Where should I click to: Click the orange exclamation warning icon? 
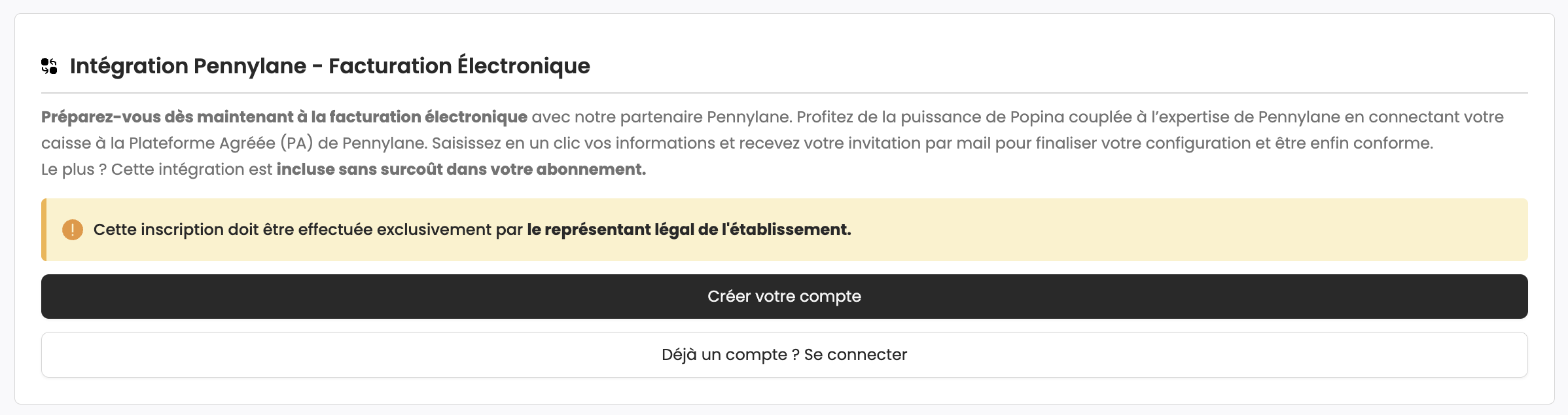tap(73, 230)
